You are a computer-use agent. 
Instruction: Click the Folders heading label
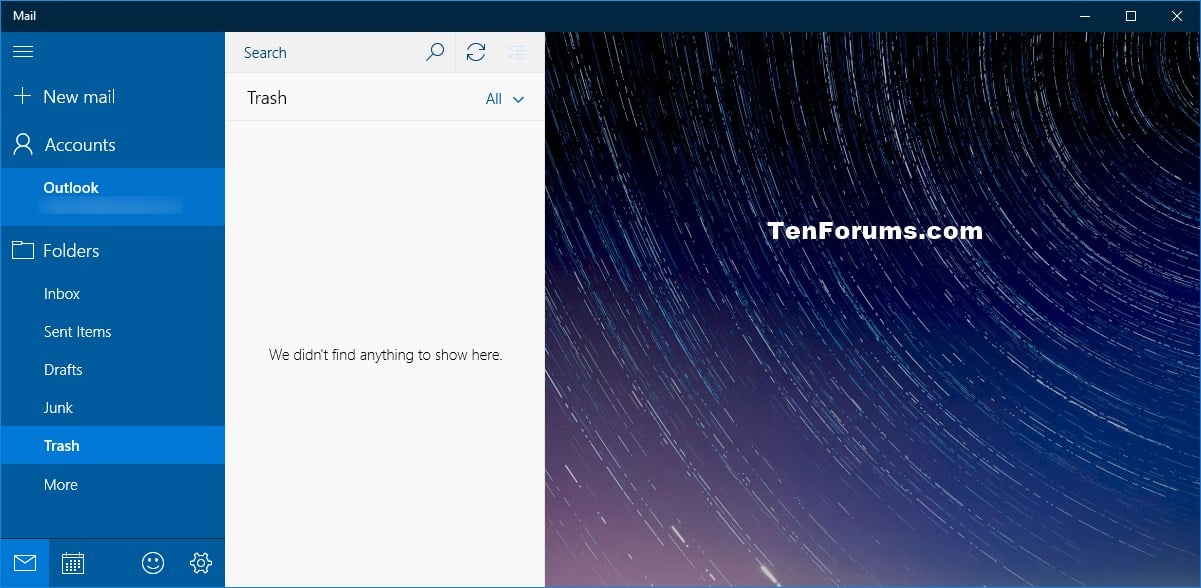[x=71, y=250]
